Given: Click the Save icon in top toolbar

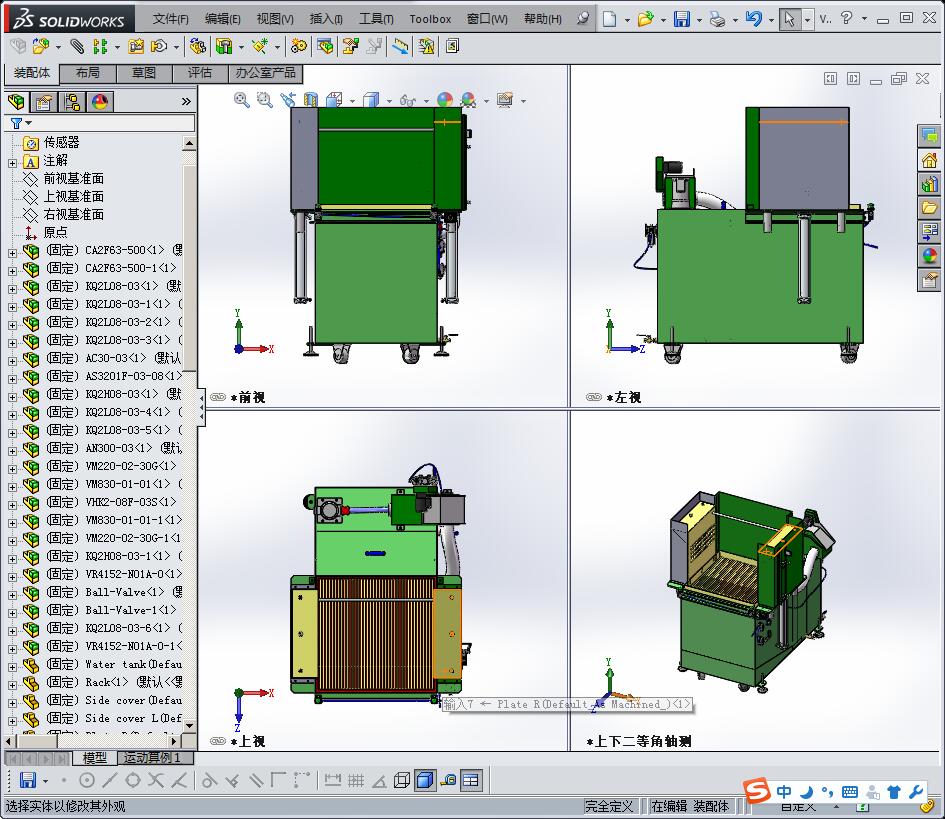Looking at the screenshot, I should (681, 19).
